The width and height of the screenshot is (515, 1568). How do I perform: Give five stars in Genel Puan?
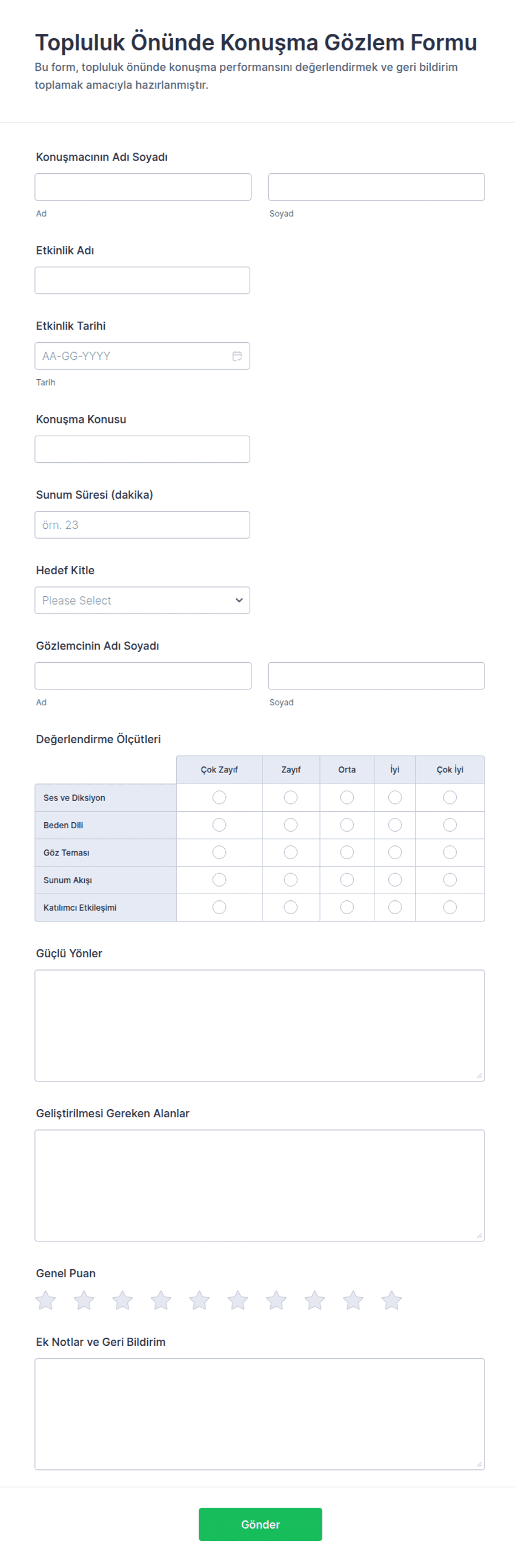(199, 1300)
